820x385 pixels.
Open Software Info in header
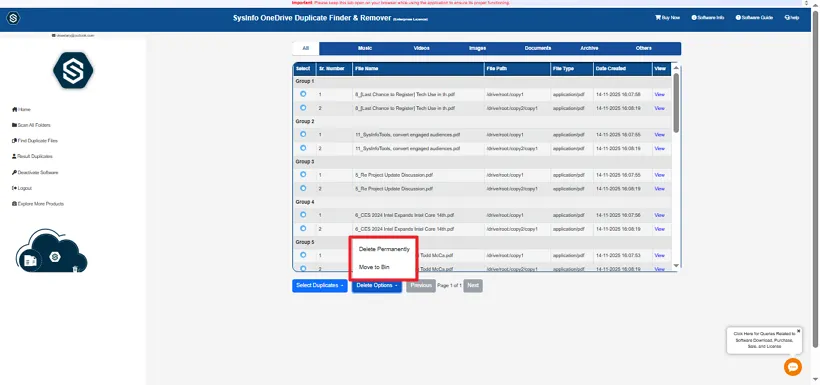[708, 18]
